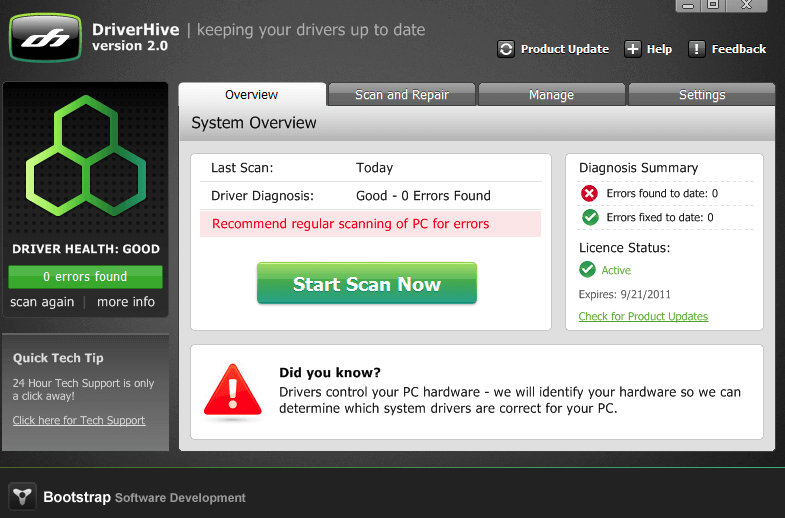The height and width of the screenshot is (518, 785).
Task: Click Check for Product Updates link
Action: coord(643,316)
